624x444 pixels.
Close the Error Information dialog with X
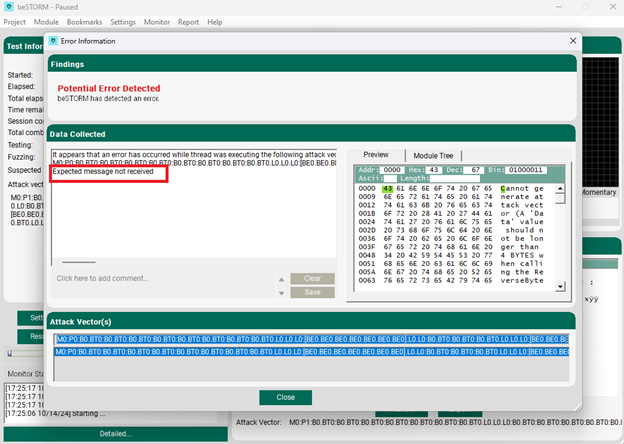(x=573, y=41)
